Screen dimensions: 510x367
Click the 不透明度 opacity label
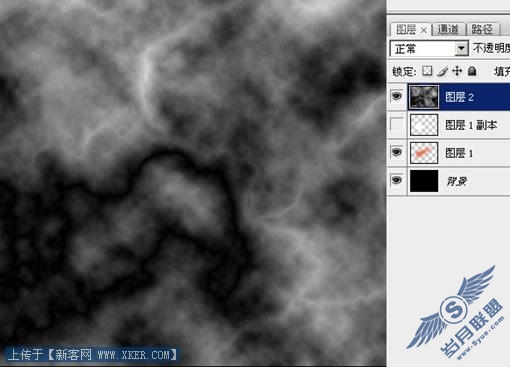(x=491, y=49)
